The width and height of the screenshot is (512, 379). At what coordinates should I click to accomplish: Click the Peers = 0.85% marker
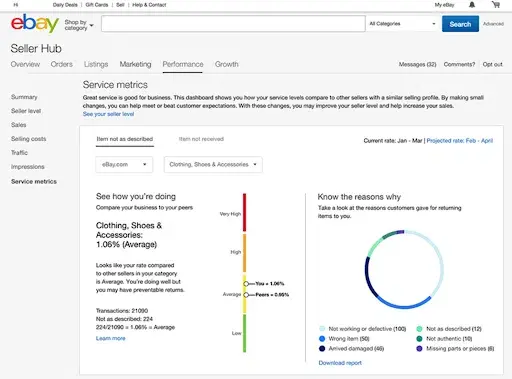coord(246,295)
